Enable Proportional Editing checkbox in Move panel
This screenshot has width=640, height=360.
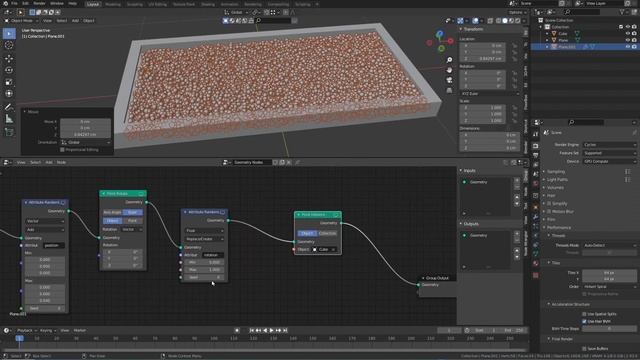(x=62, y=150)
